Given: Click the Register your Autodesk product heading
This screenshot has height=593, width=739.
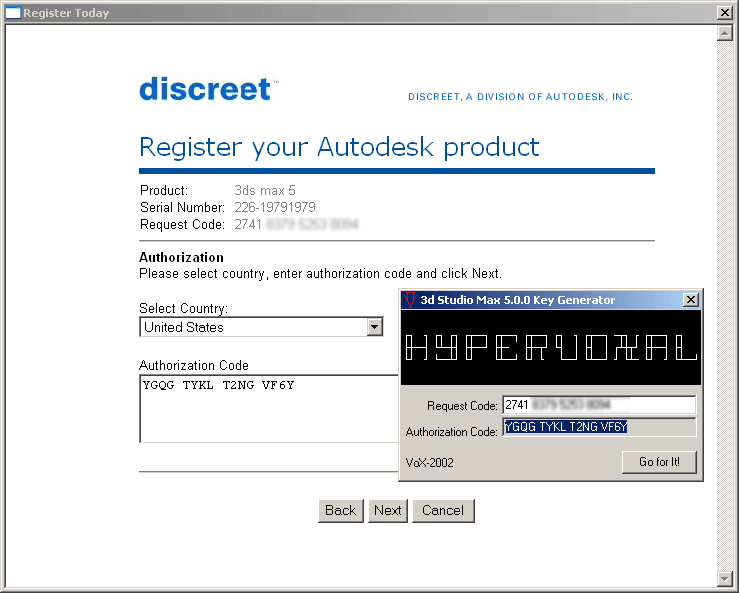Looking at the screenshot, I should [339, 147].
